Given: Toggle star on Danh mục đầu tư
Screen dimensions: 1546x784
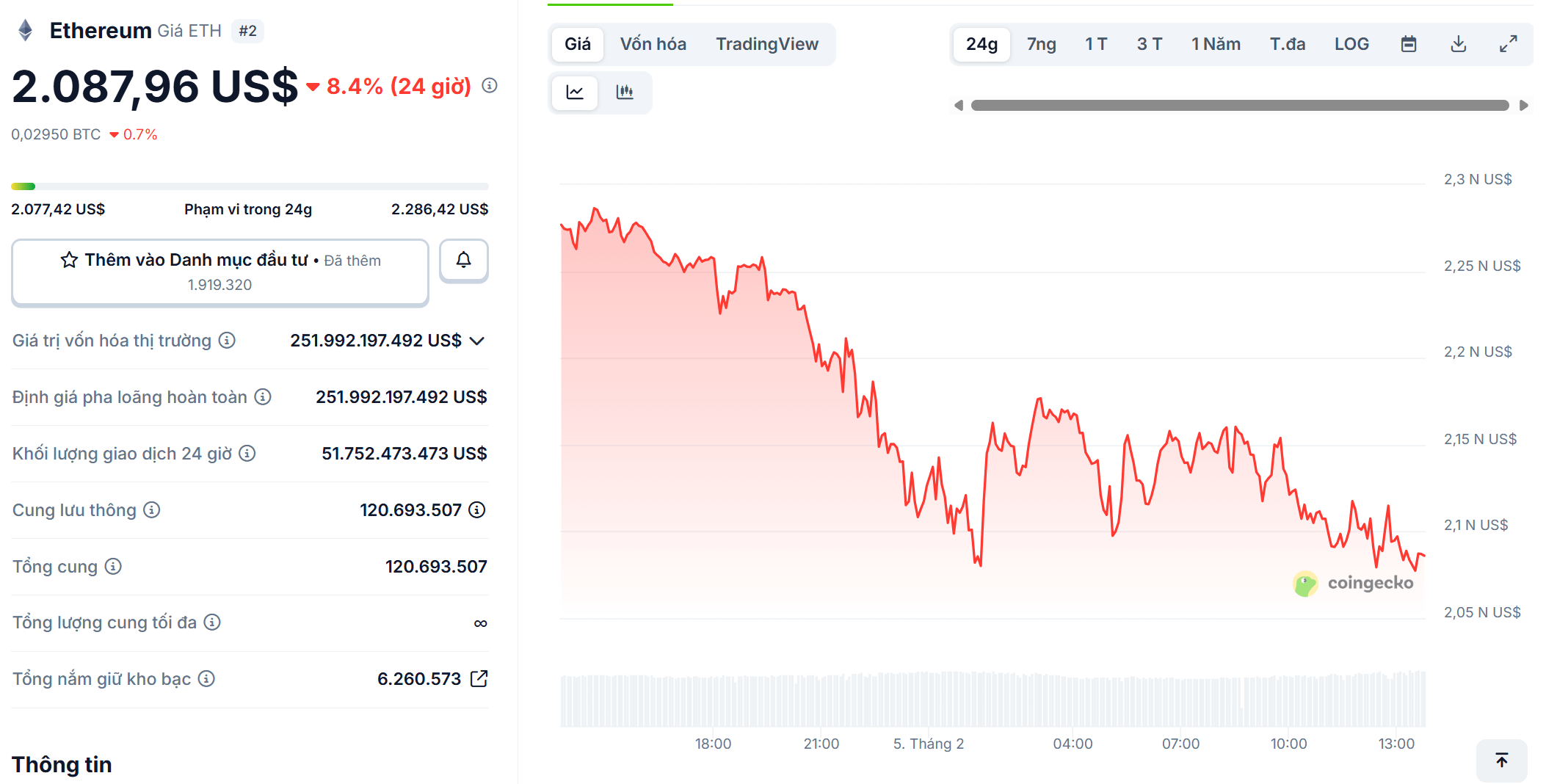Looking at the screenshot, I should coord(68,260).
